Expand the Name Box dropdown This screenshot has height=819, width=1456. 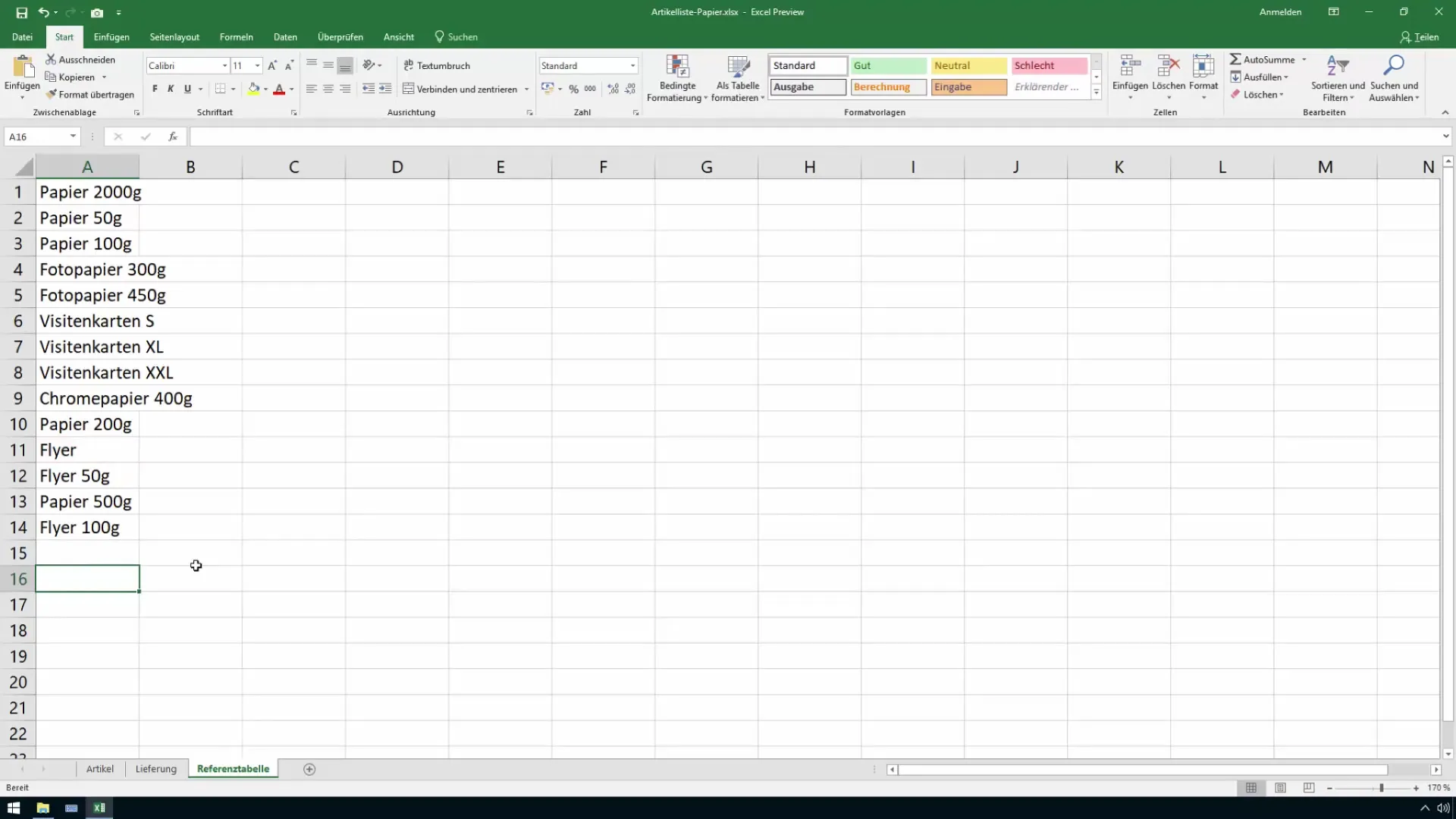tap(73, 136)
